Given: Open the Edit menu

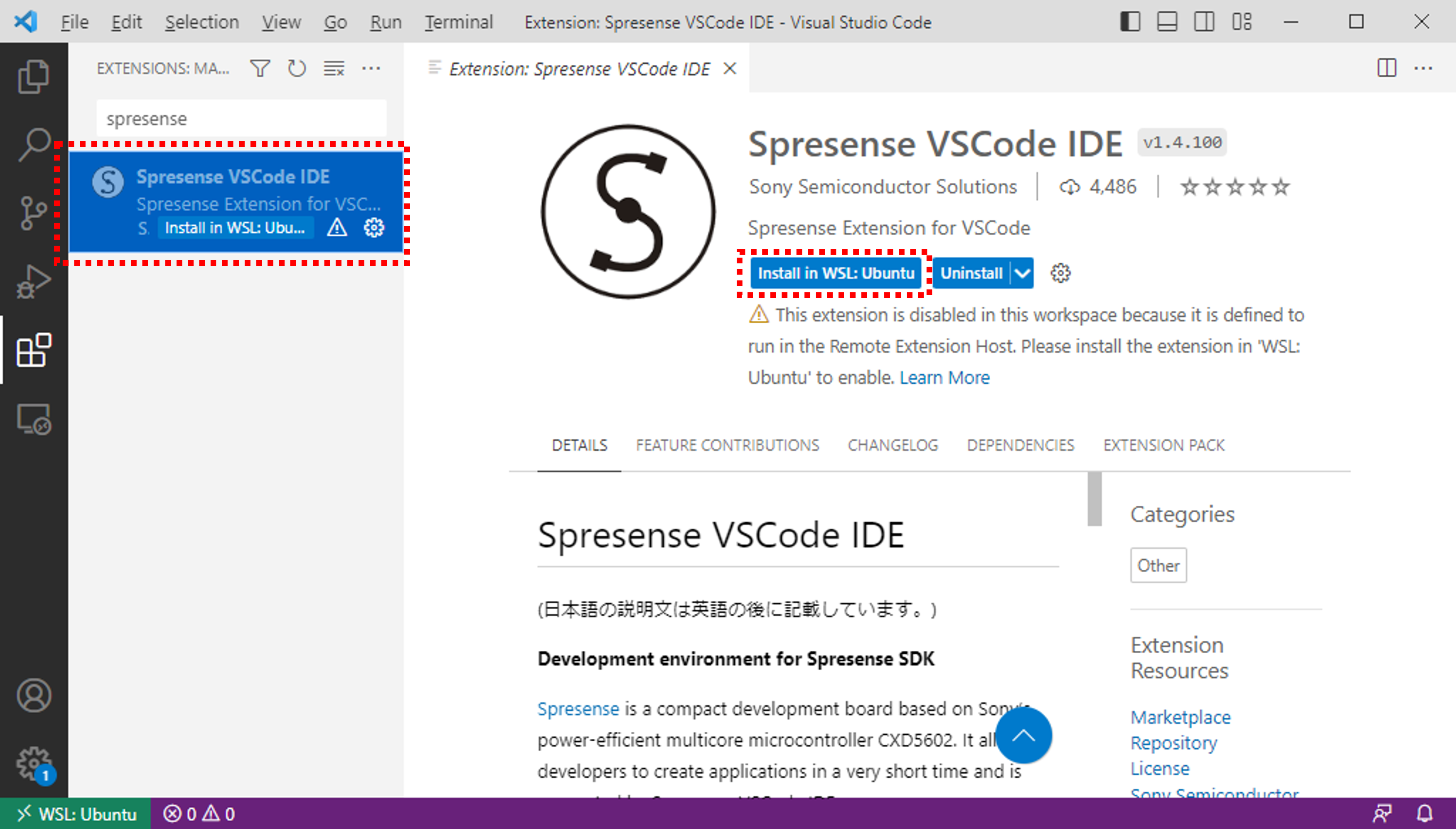Looking at the screenshot, I should [x=127, y=22].
